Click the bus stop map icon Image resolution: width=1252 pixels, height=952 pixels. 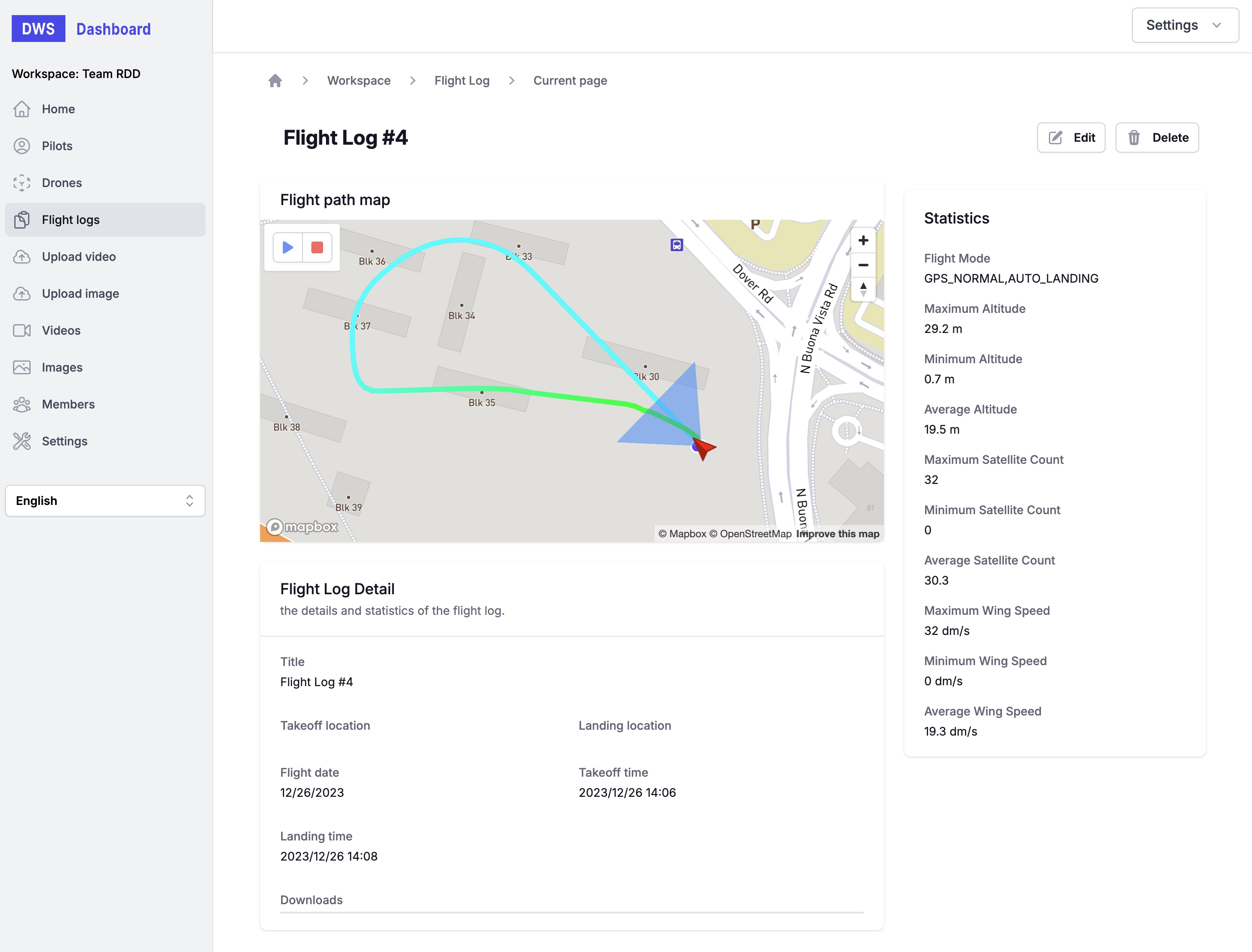[677, 245]
